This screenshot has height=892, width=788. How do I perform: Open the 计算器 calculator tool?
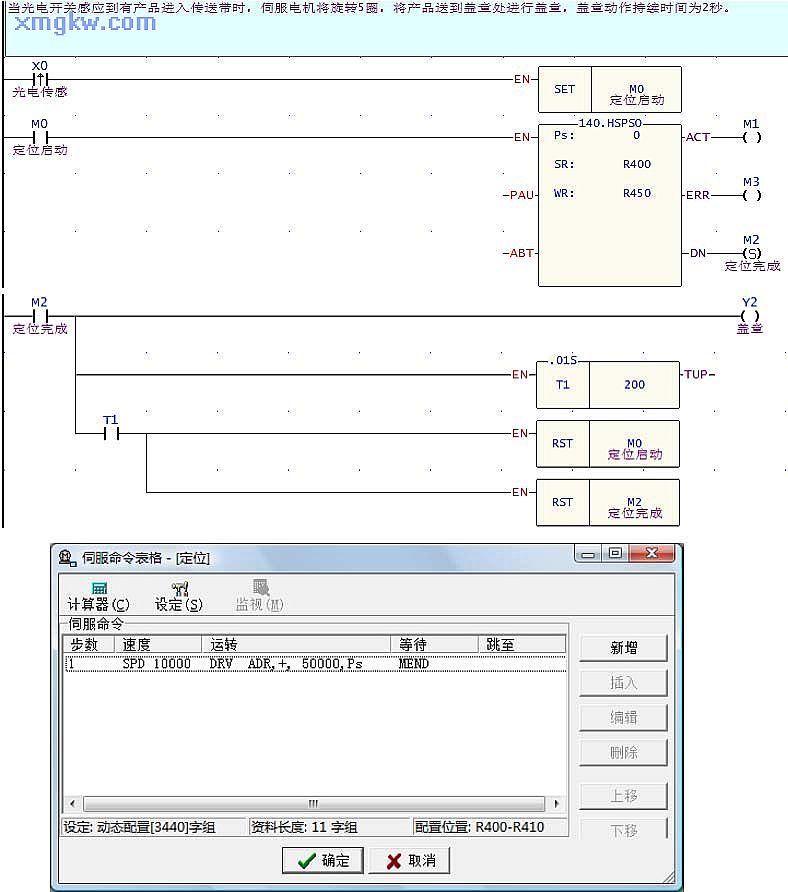98,596
